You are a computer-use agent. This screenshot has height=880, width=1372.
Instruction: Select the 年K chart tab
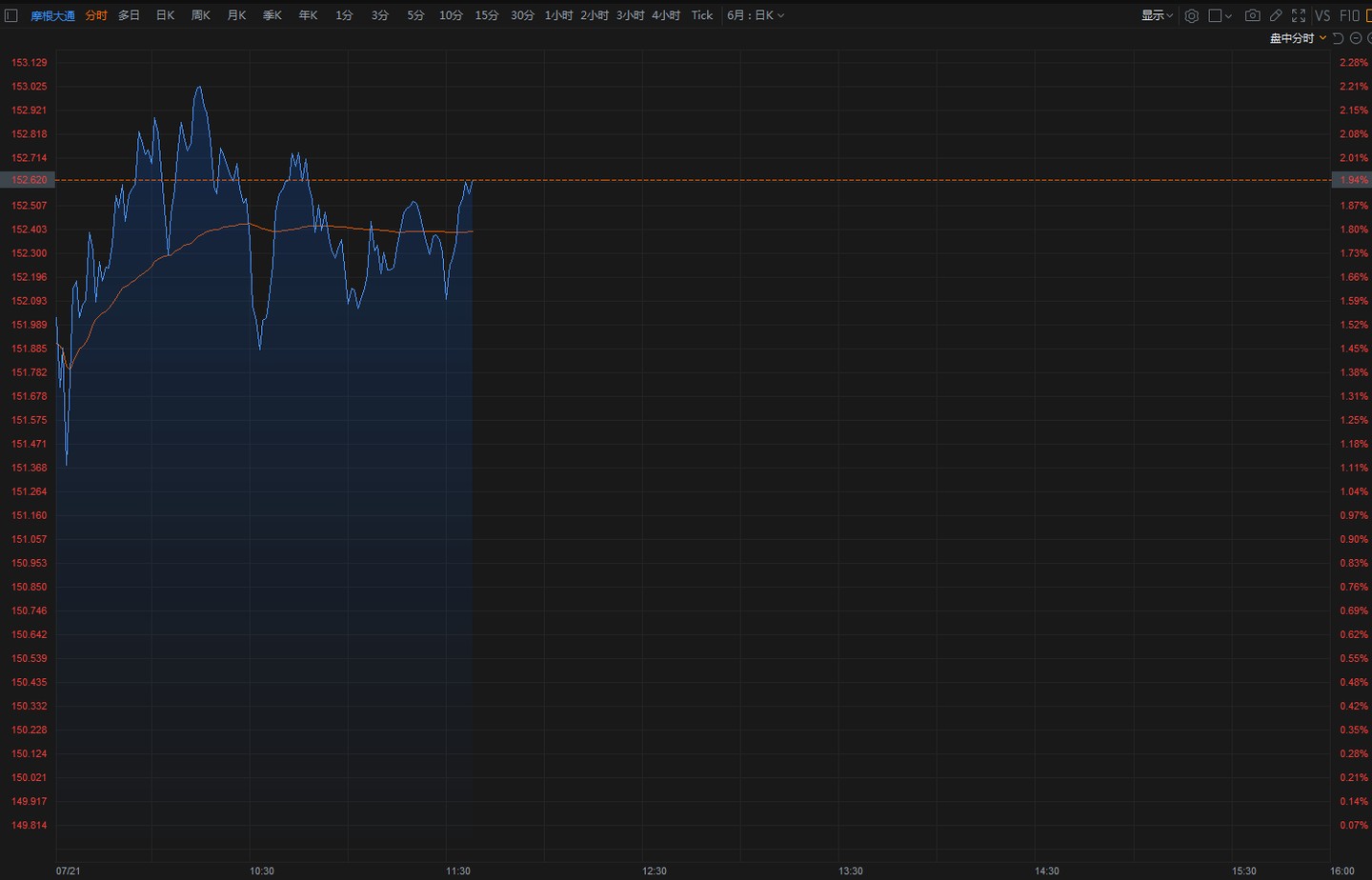pos(308,15)
